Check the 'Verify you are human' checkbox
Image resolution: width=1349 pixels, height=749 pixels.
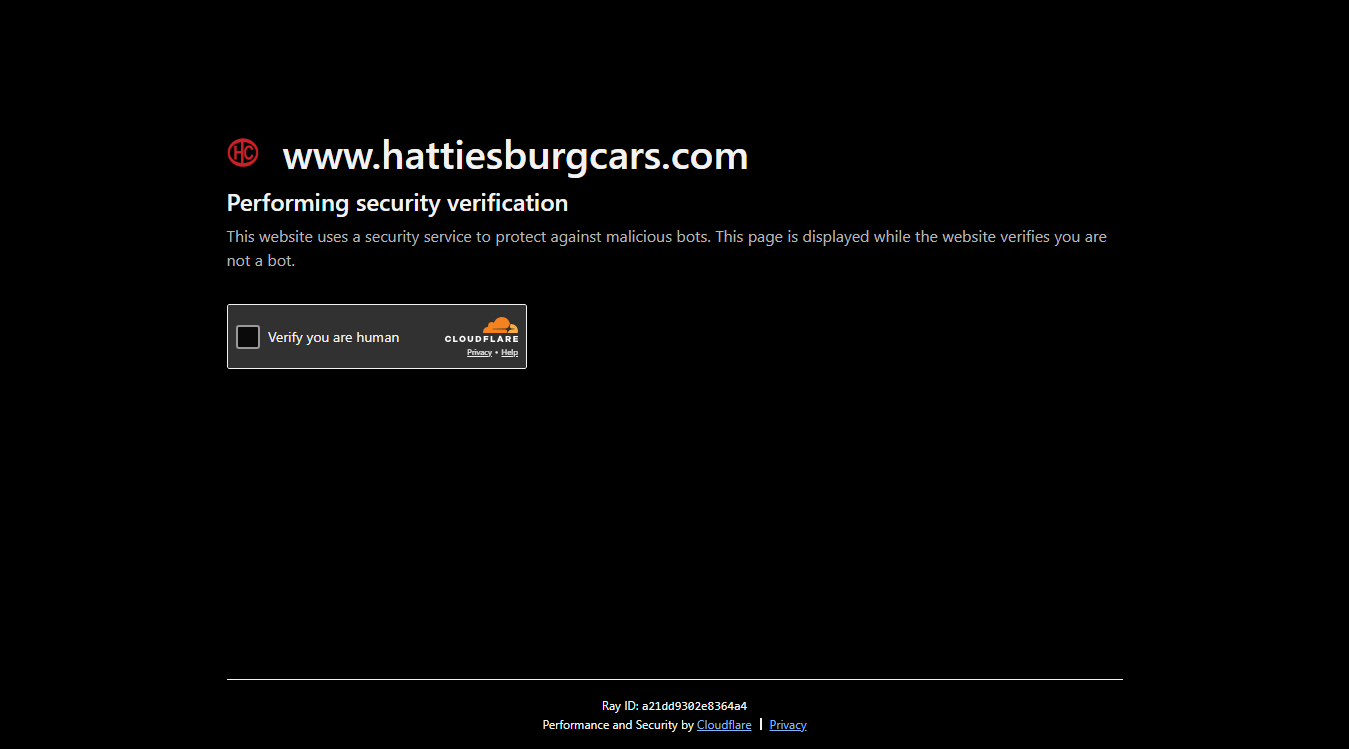pyautogui.click(x=248, y=337)
